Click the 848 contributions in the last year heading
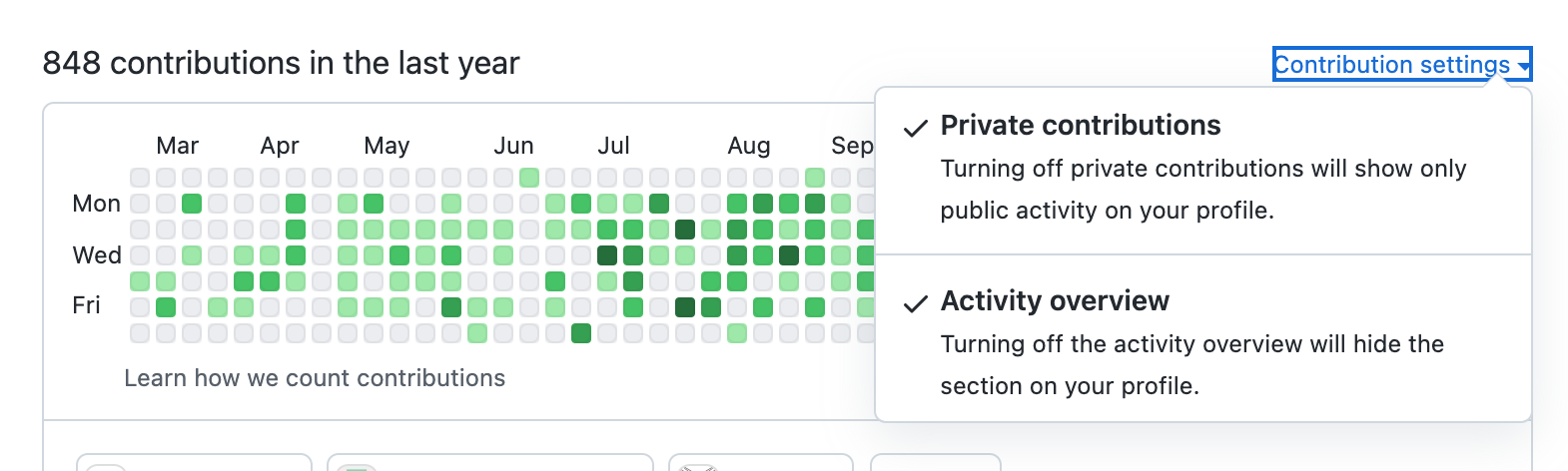The image size is (1568, 471). (x=281, y=63)
